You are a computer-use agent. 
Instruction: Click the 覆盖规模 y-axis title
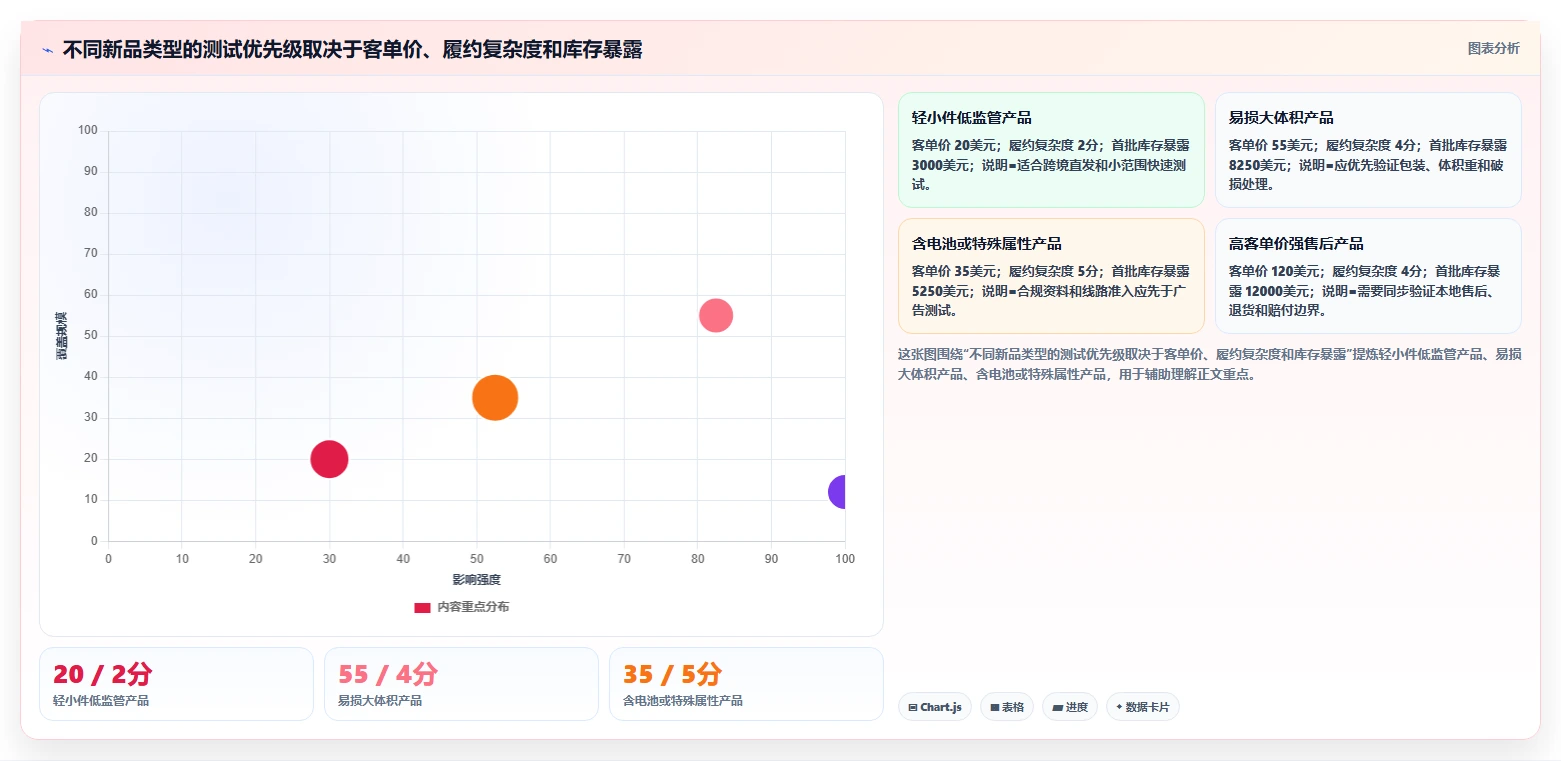click(x=62, y=336)
